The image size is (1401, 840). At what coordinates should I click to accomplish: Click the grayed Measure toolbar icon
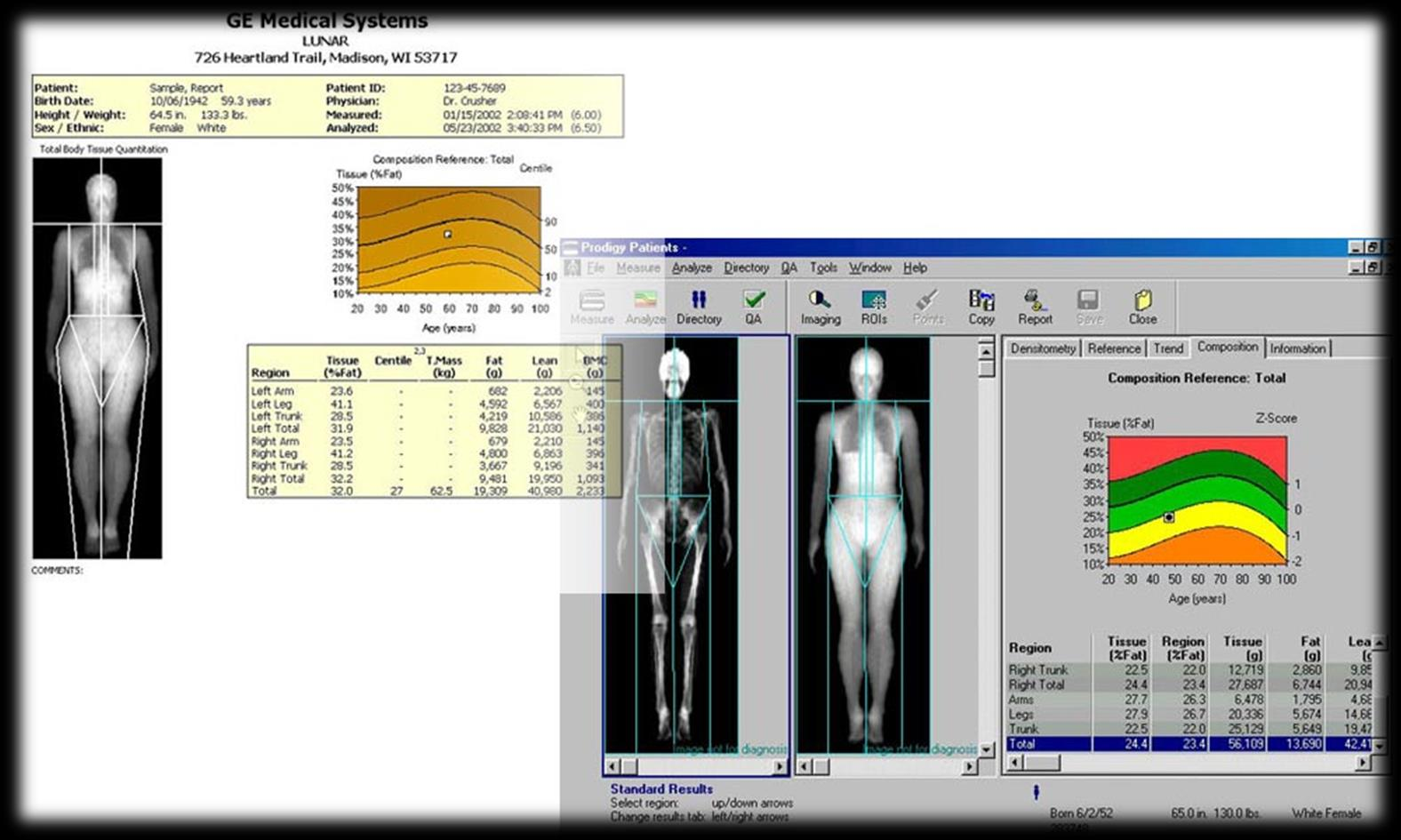click(x=592, y=307)
